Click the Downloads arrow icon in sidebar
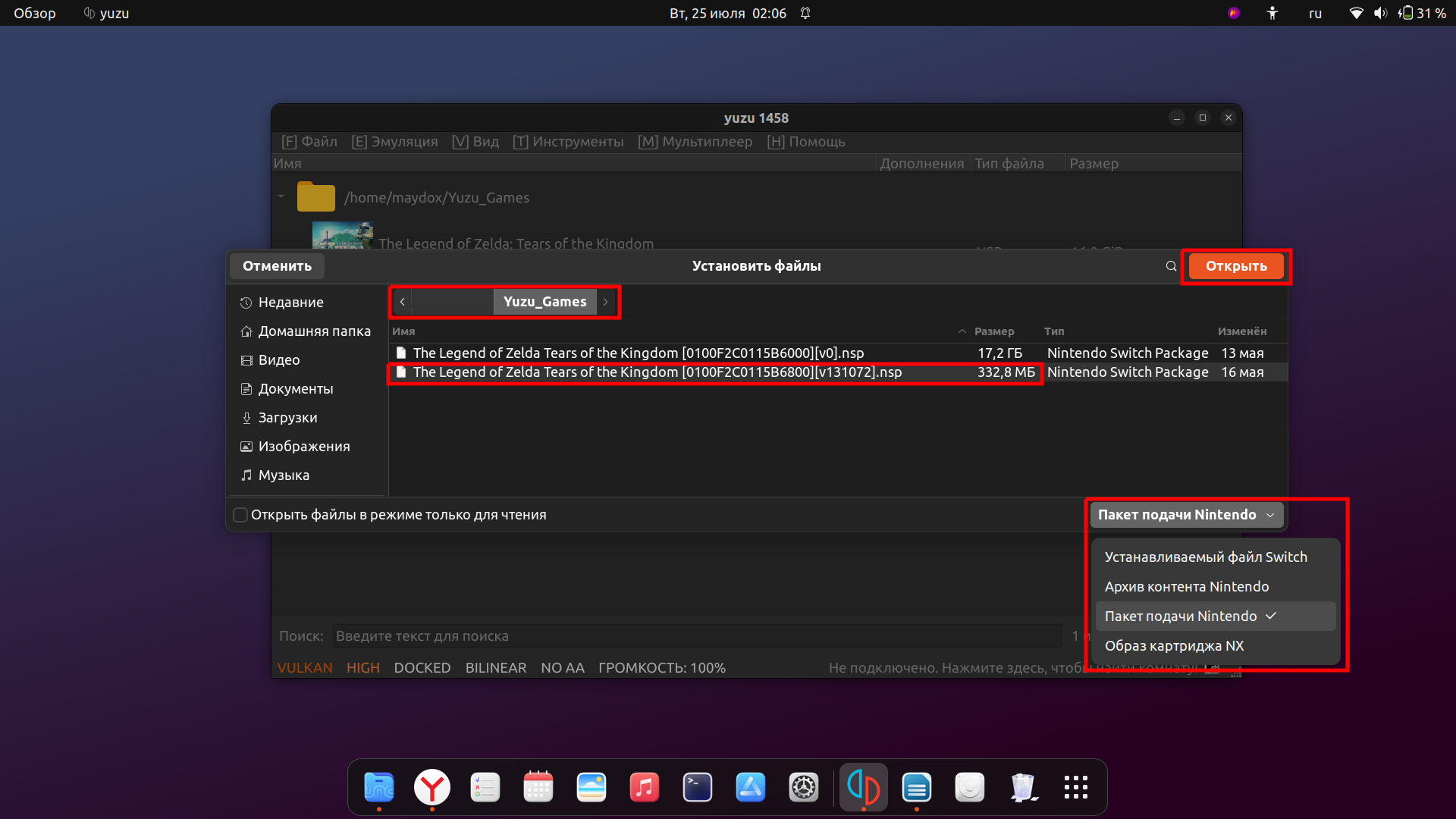This screenshot has height=819, width=1456. (246, 418)
